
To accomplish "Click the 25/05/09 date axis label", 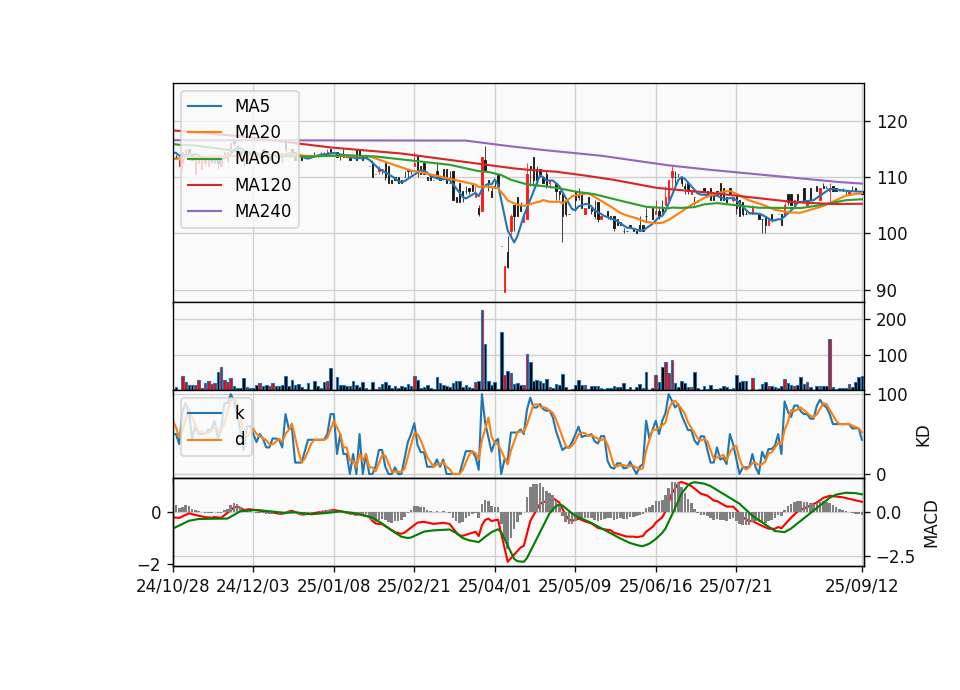I will 574,586.
